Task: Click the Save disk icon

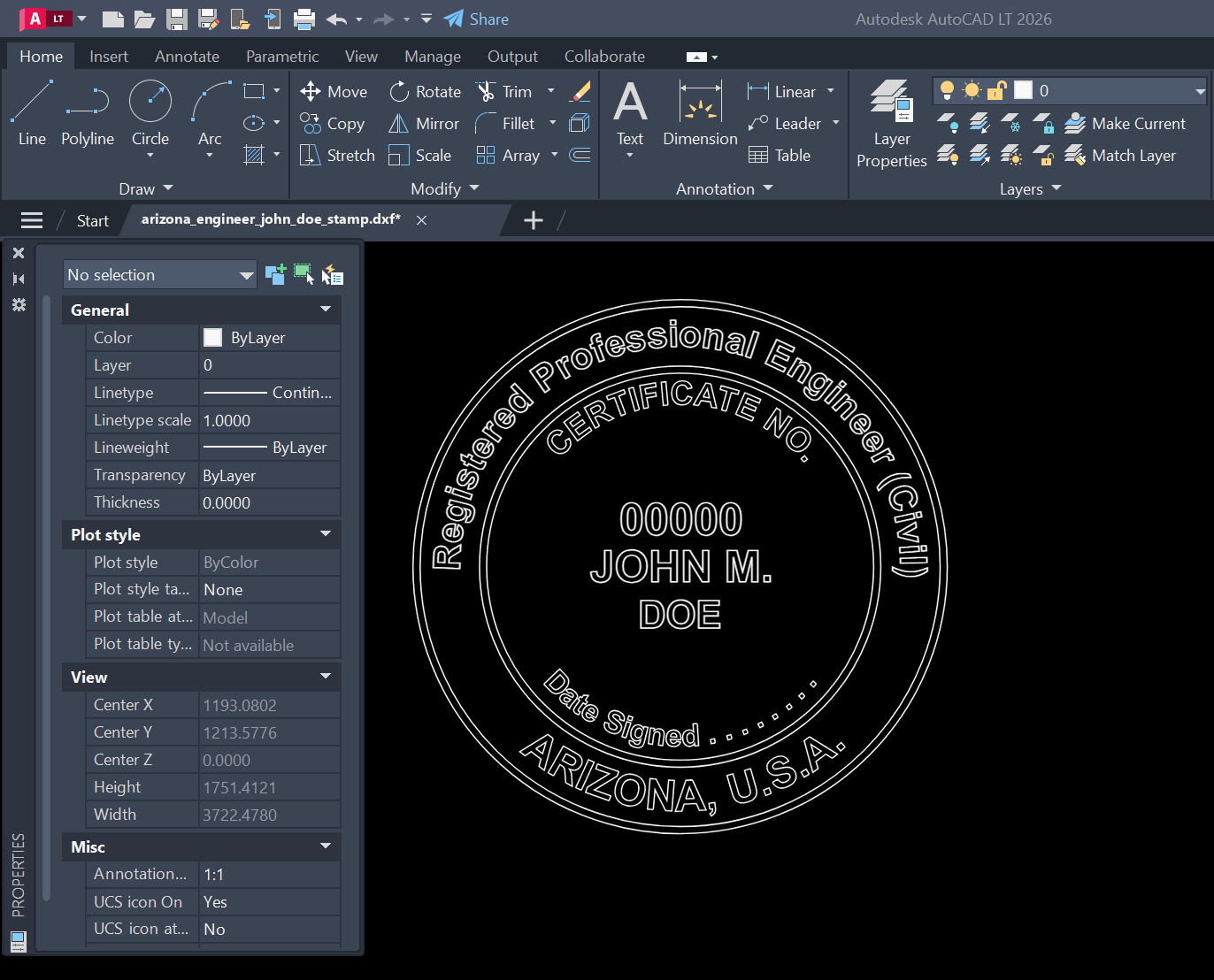Action: 177,19
